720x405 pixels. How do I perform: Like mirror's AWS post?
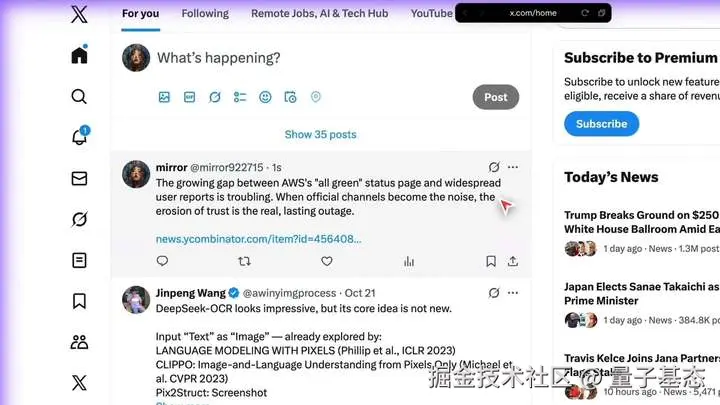tap(326, 261)
